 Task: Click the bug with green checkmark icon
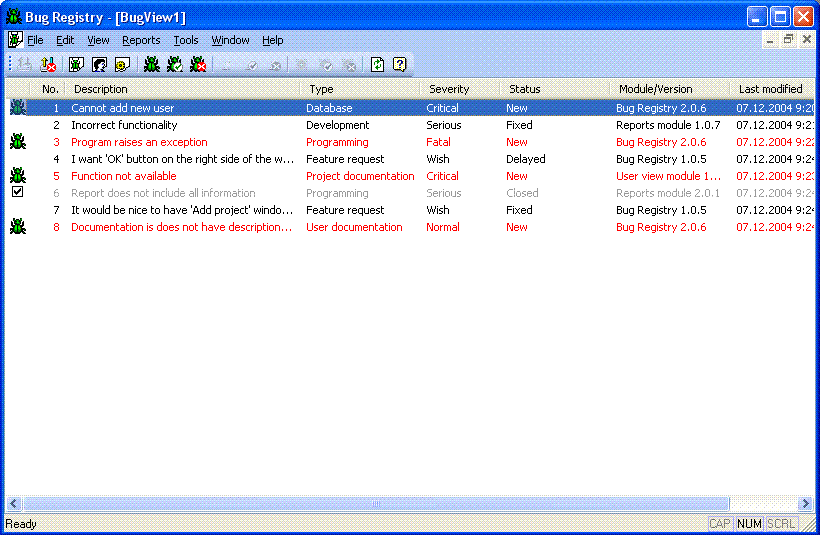point(175,65)
